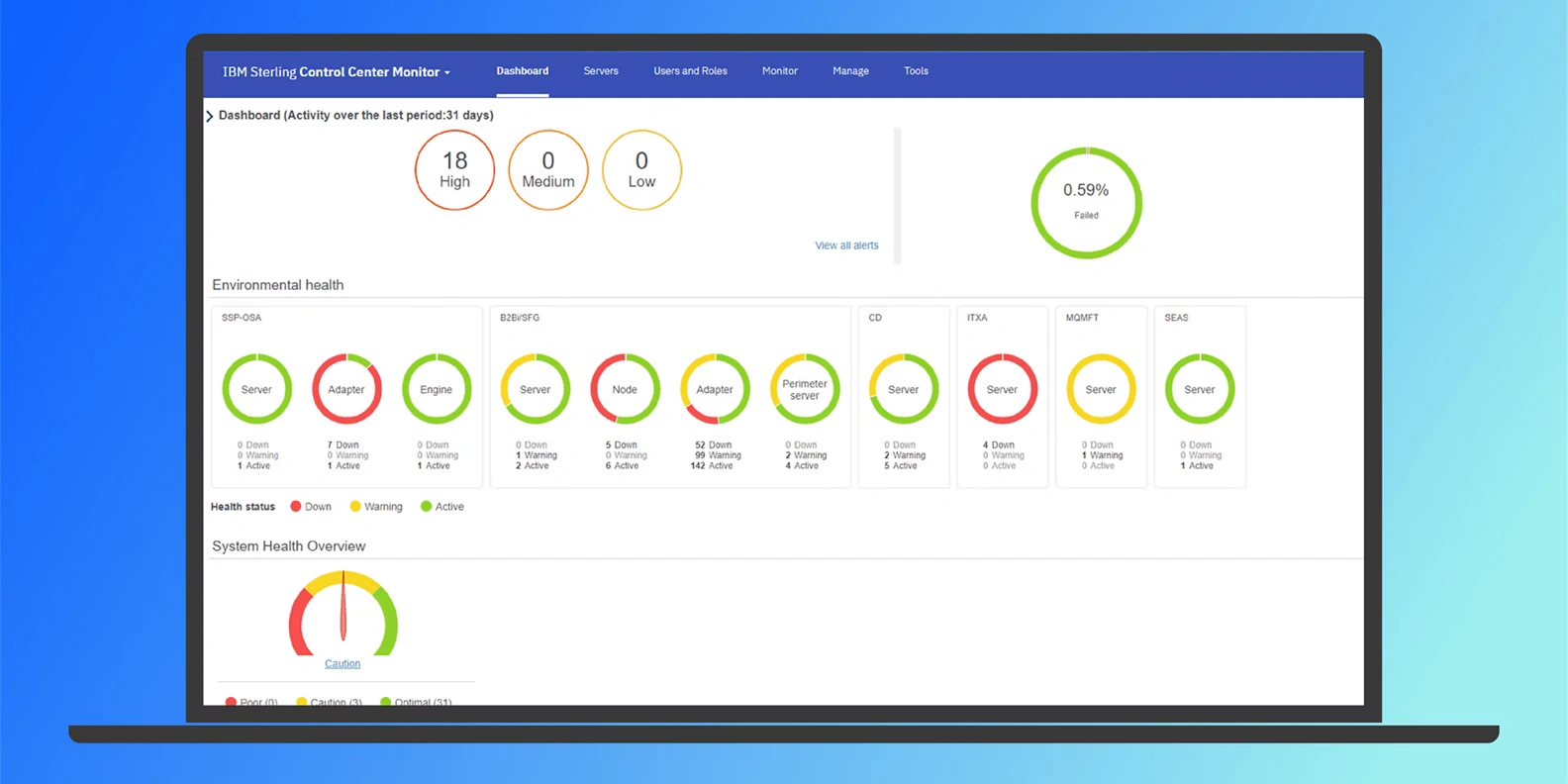Image resolution: width=1568 pixels, height=784 pixels.
Task: Click the 0 Medium alerts circle
Action: tap(548, 170)
